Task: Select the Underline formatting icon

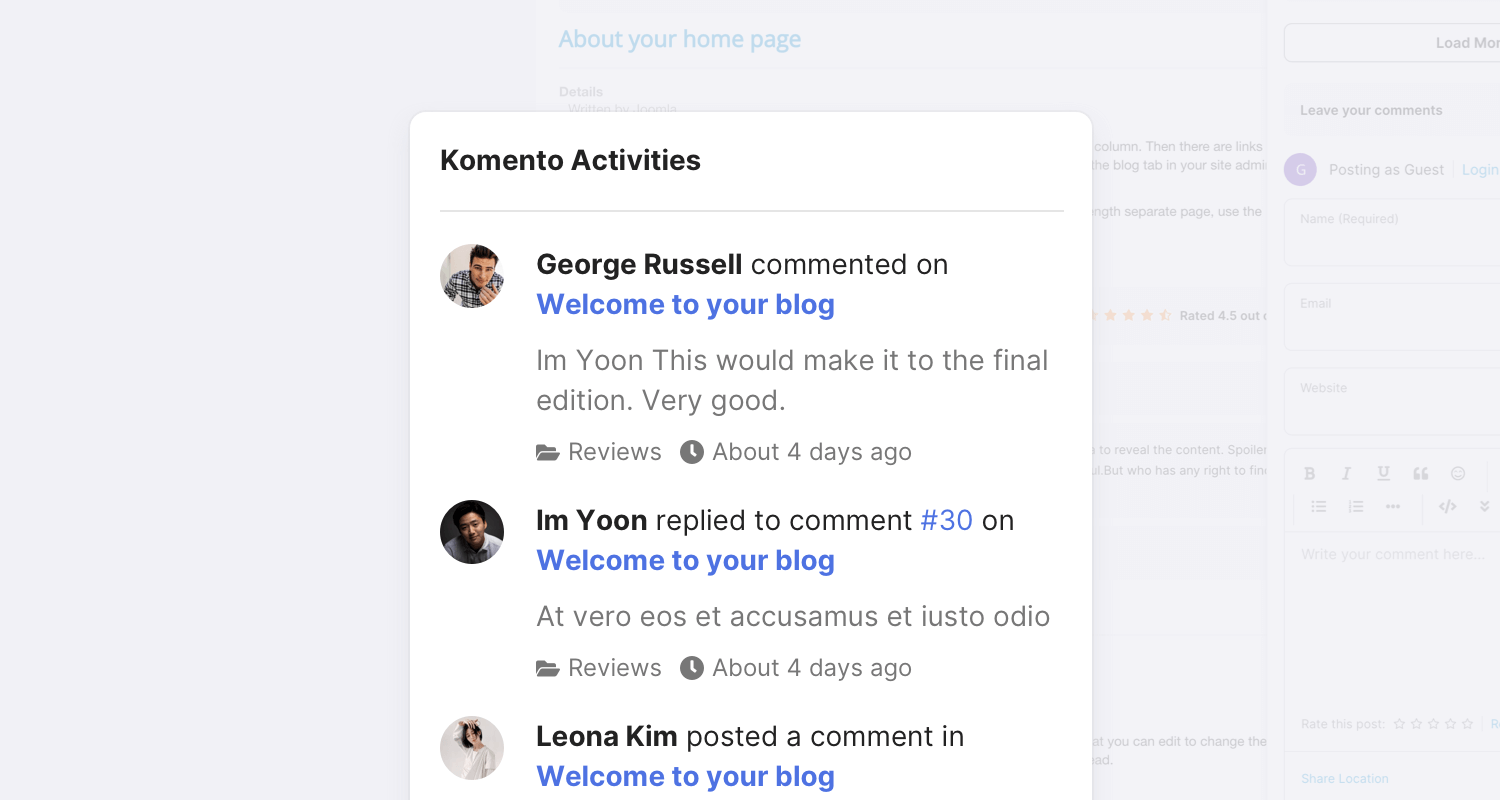Action: coord(1384,473)
